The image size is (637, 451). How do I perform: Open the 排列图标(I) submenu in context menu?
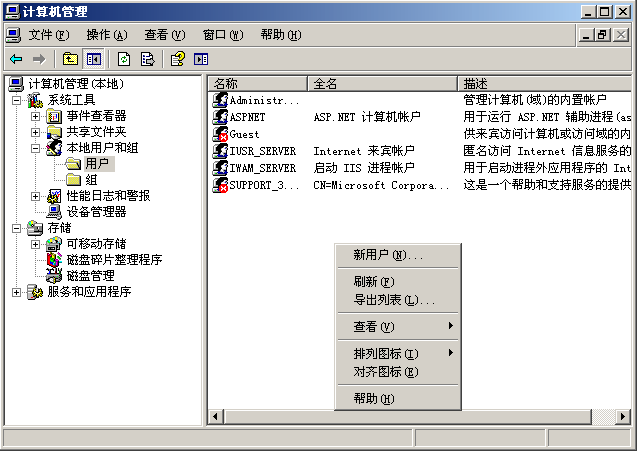[398, 353]
